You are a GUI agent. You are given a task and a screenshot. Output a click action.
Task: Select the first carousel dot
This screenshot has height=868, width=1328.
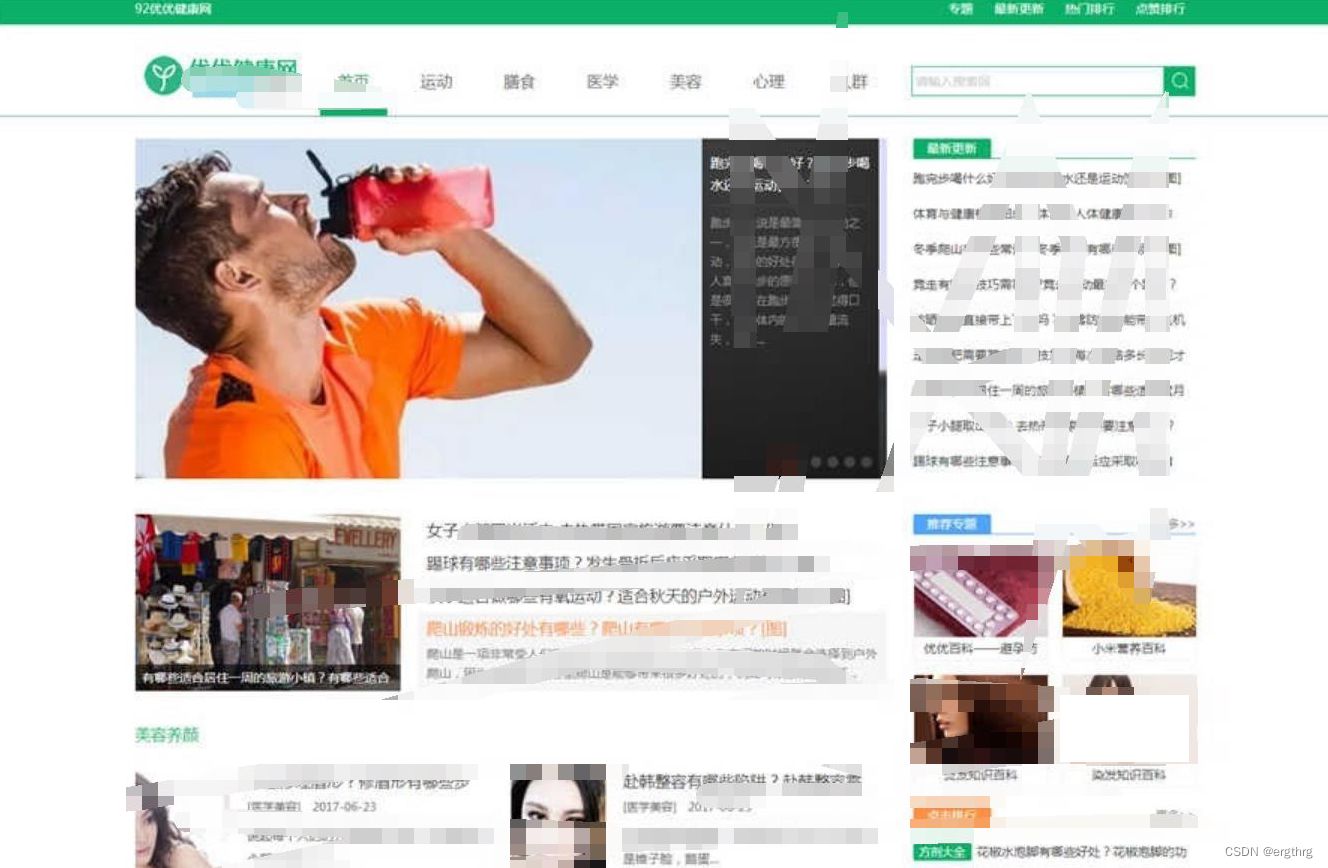(x=817, y=462)
